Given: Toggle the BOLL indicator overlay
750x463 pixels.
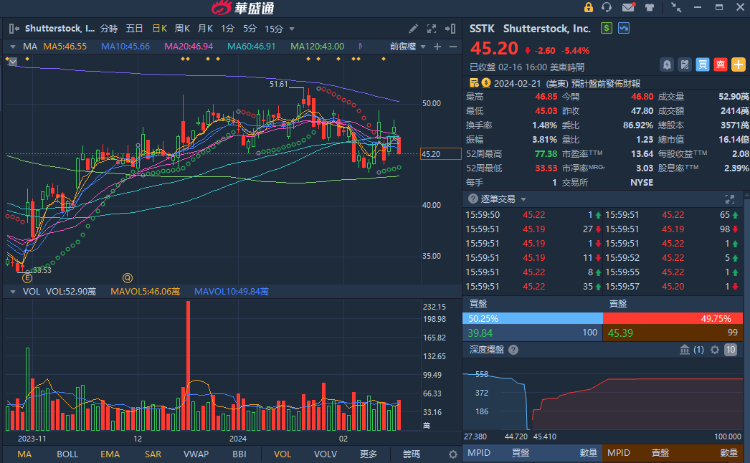Looking at the screenshot, I should [67, 454].
